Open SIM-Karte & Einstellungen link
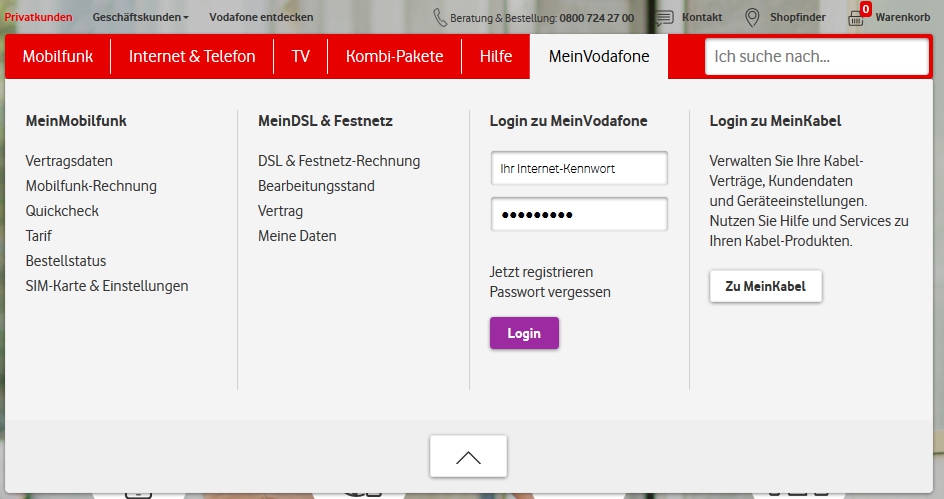 click(107, 286)
